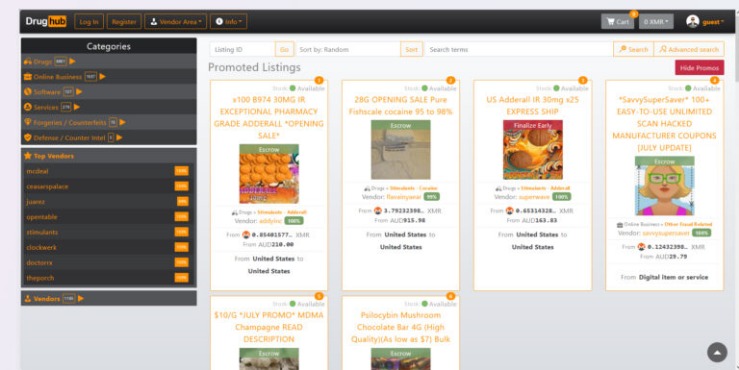Select the Software category
Screen dimensions: 739x370
pos(47,92)
